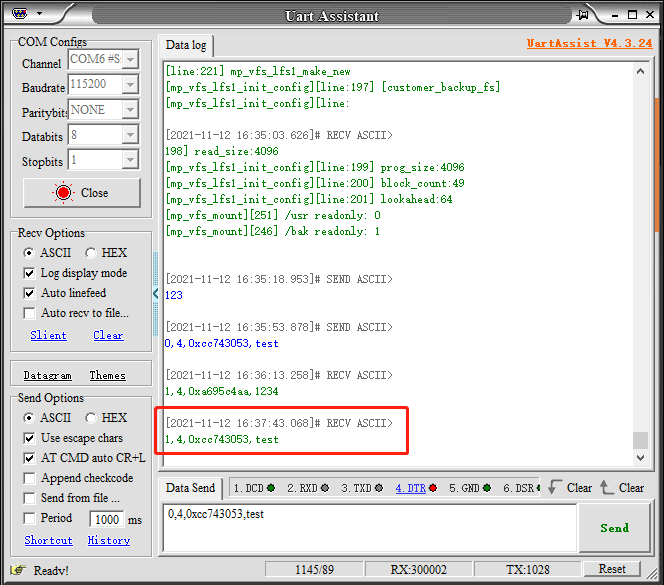Screen dimensions: 664x585
Task: Click the Period 1000 ms field
Action: click(x=107, y=519)
